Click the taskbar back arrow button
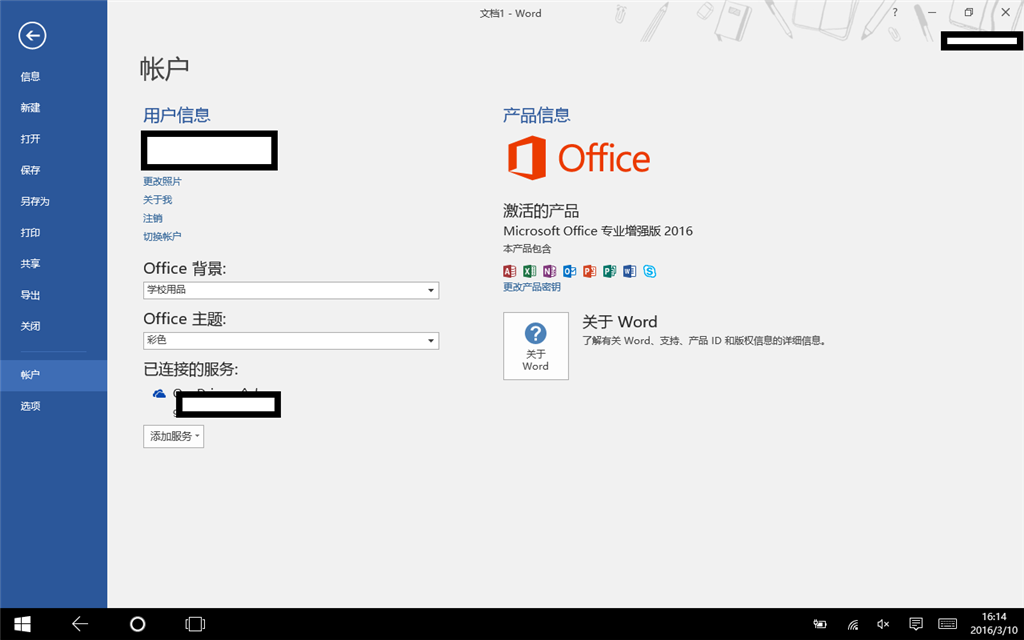This screenshot has height=640, width=1024. 80,624
